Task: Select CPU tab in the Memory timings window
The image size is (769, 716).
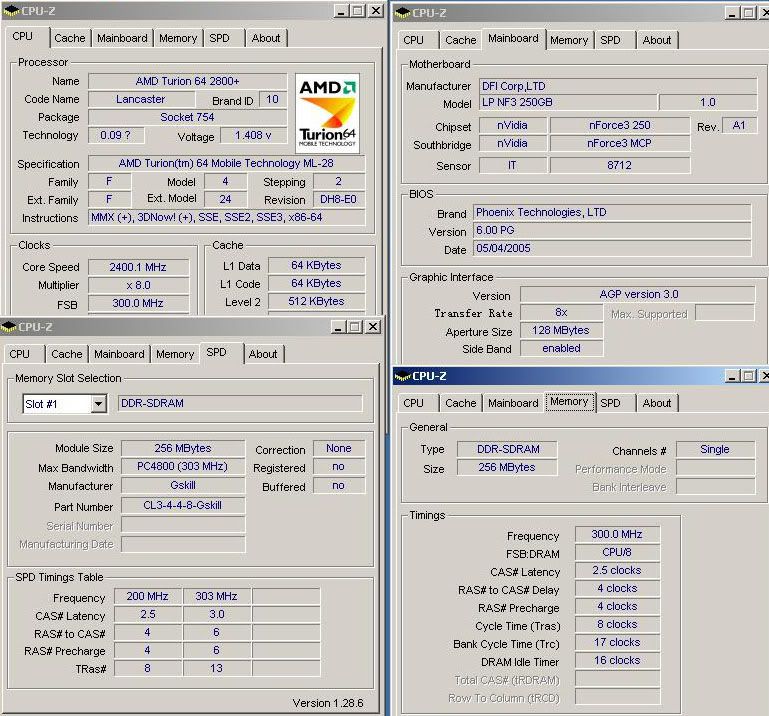Action: pos(413,403)
